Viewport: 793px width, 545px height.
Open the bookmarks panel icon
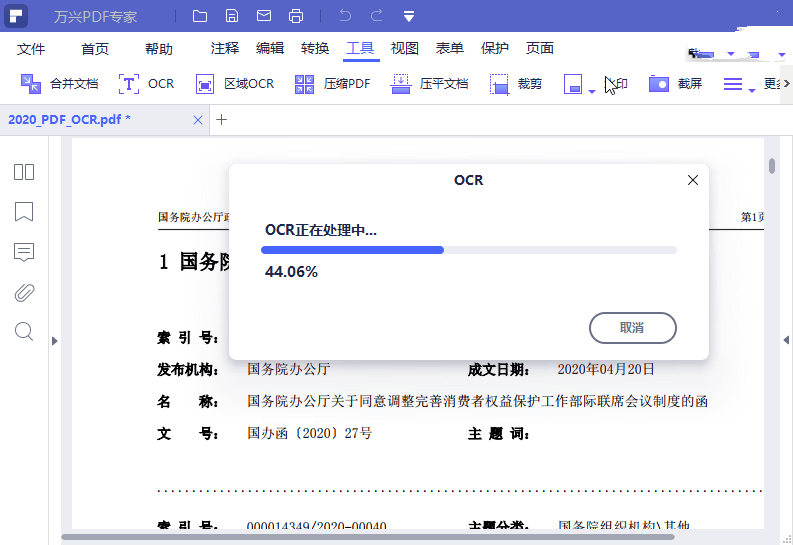[24, 212]
